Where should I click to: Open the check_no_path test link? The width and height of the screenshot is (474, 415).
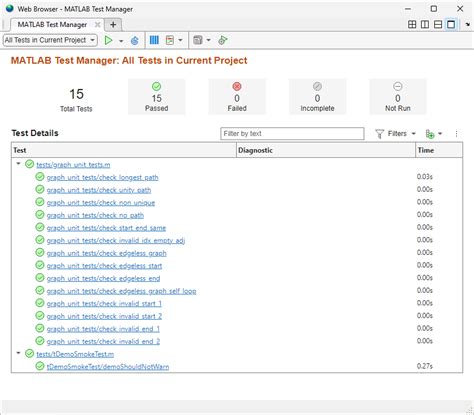(x=95, y=215)
